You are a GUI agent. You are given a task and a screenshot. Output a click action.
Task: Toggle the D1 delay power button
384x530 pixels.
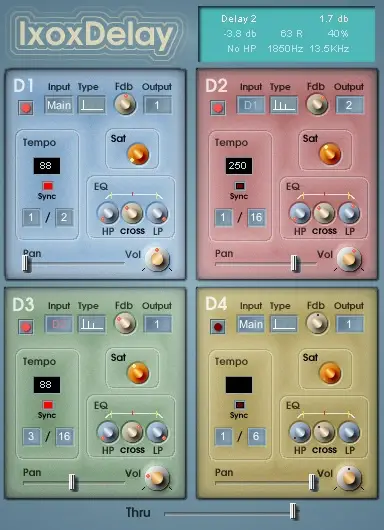pos(26,108)
